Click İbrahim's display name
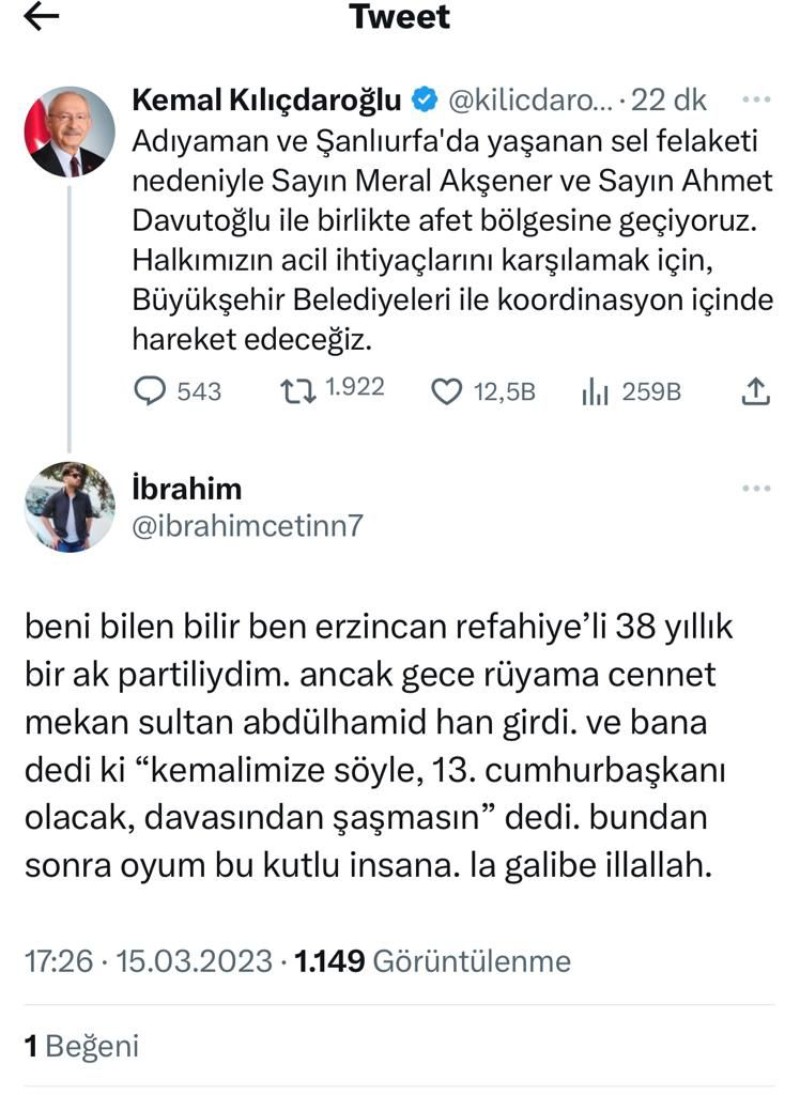The width and height of the screenshot is (800, 1095). (187, 488)
